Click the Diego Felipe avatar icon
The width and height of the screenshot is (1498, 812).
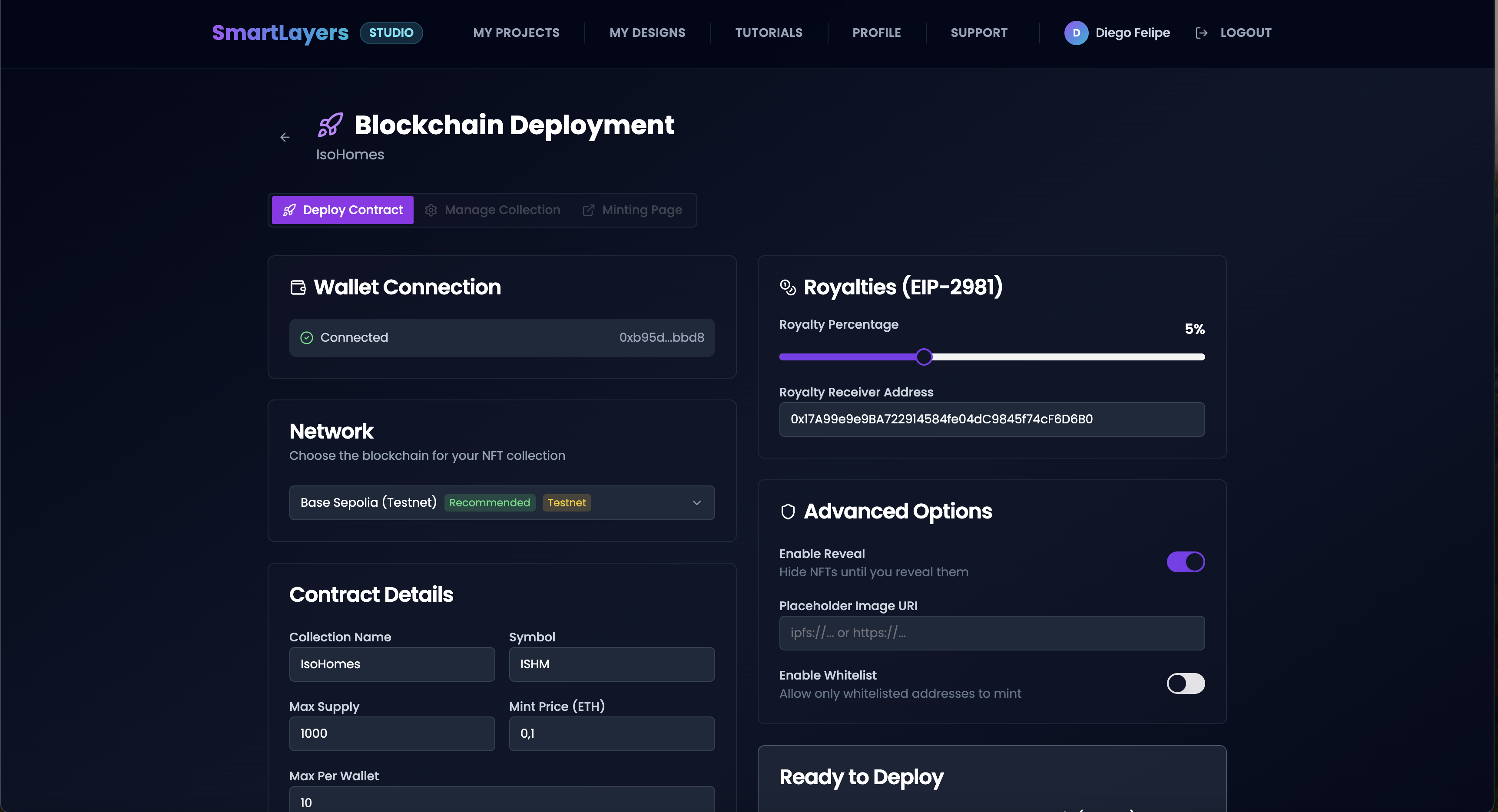point(1077,33)
